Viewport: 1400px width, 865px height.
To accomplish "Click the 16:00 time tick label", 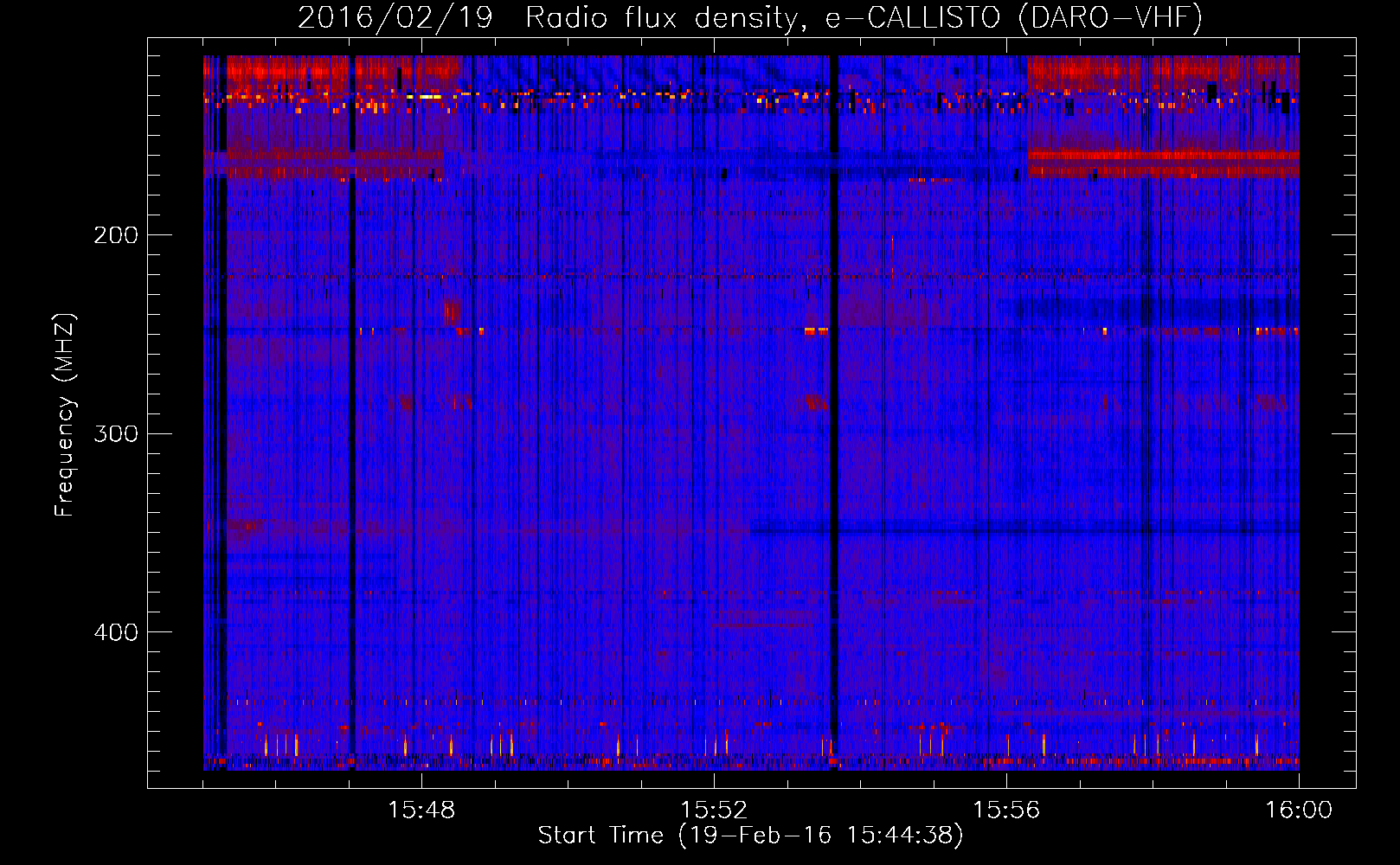I will 1299,811.
